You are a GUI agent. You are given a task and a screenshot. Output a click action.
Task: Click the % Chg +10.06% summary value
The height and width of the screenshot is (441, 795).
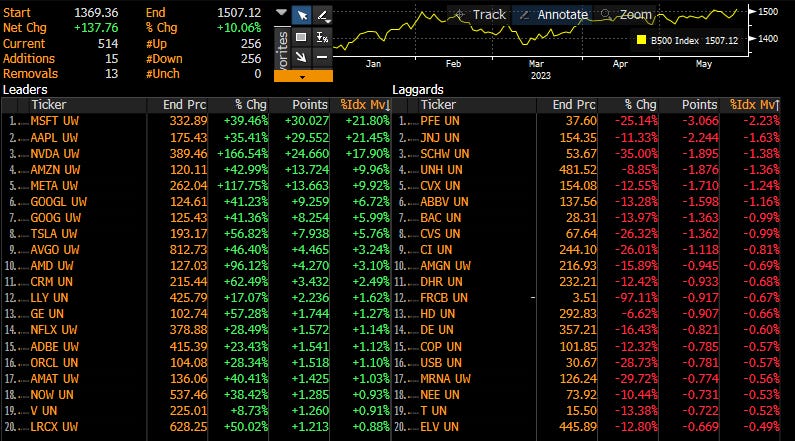(x=239, y=28)
